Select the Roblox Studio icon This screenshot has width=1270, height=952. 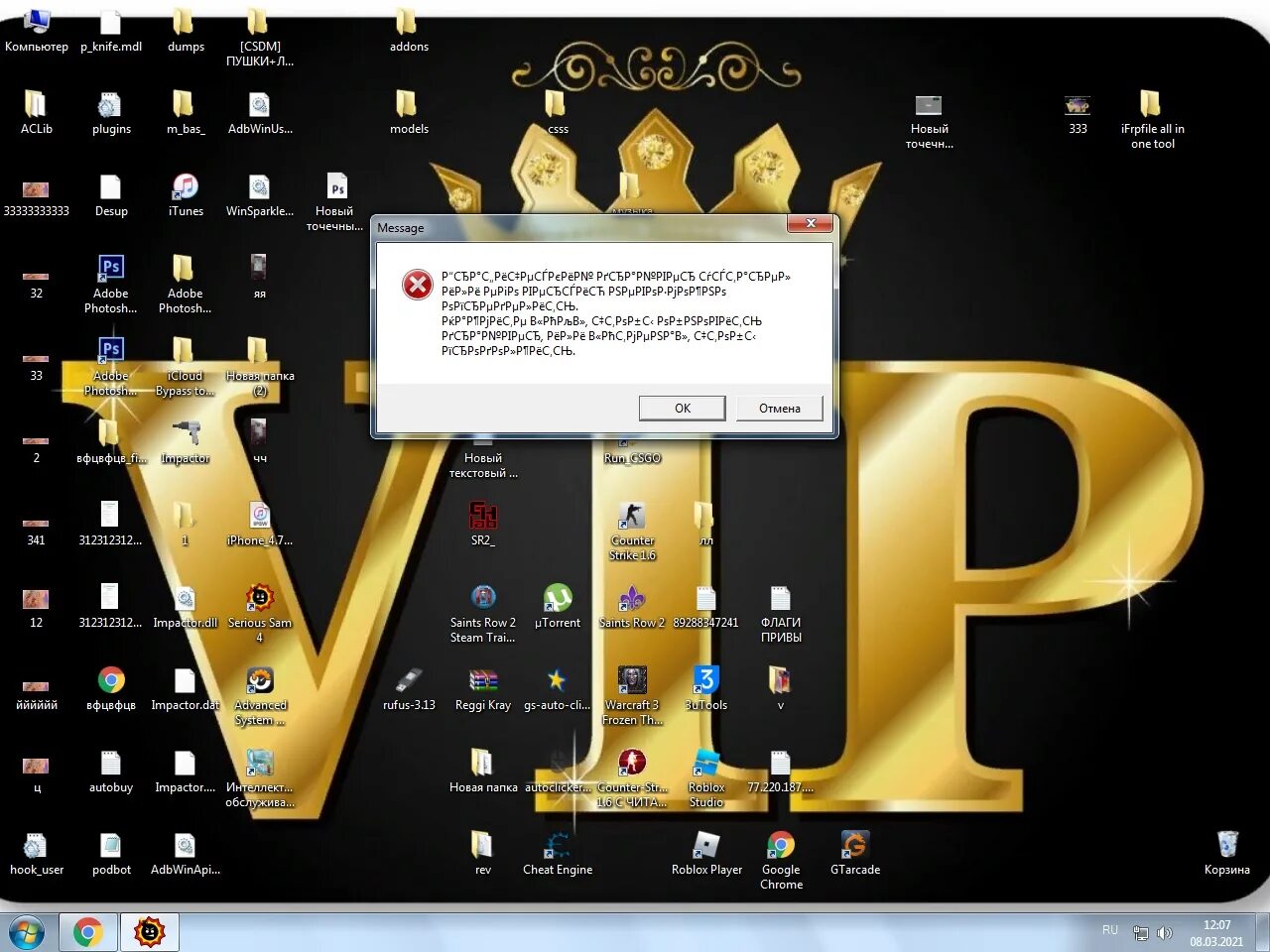(x=706, y=778)
